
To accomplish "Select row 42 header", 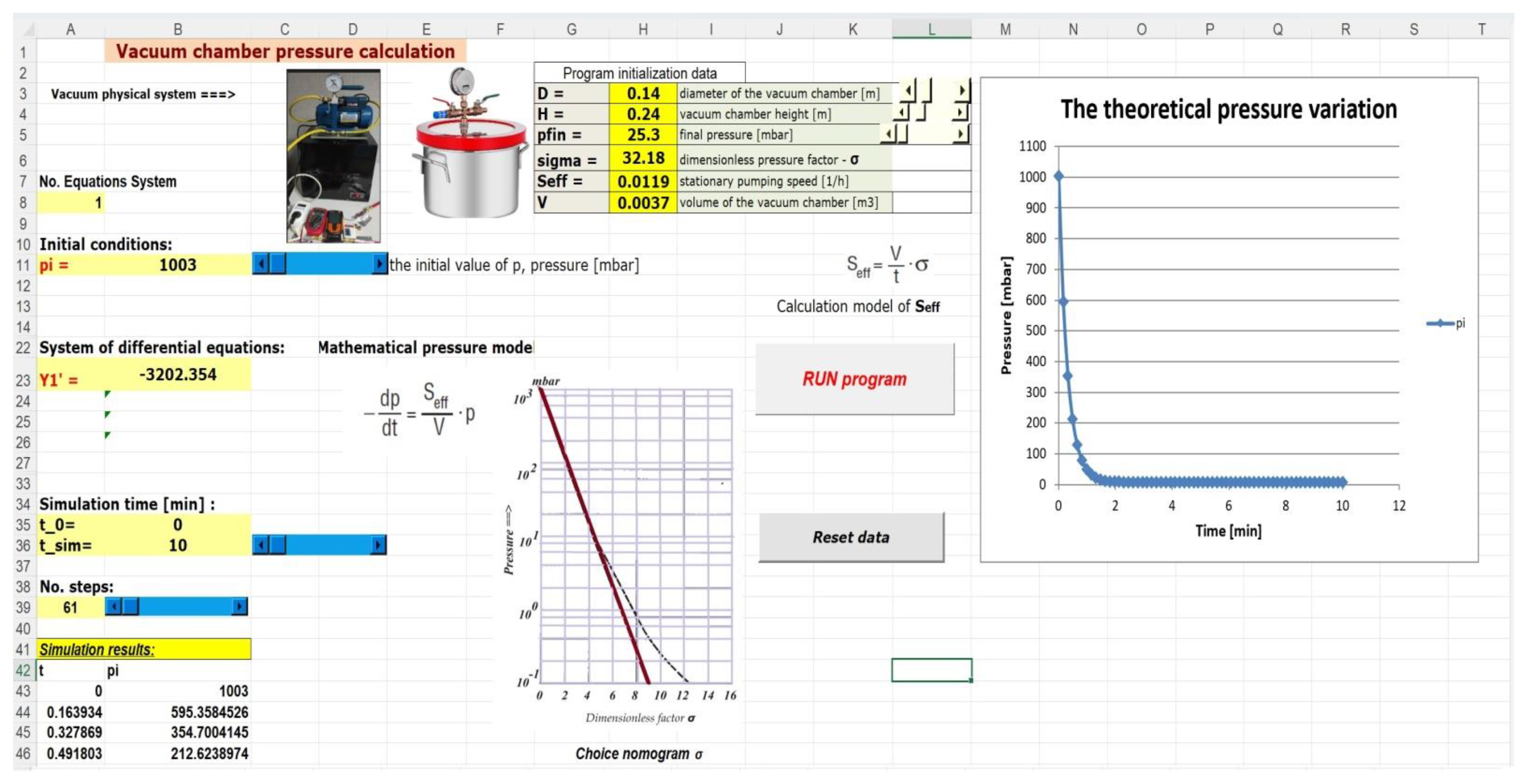I will click(x=22, y=670).
